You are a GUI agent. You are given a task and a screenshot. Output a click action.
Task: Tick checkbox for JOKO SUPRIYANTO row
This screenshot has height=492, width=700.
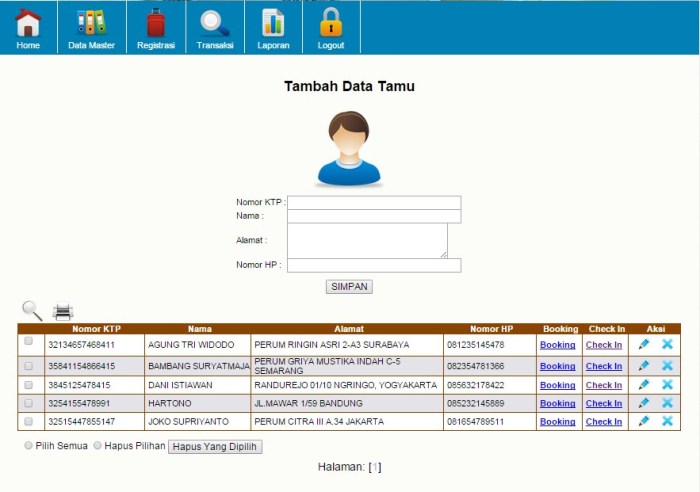29,421
